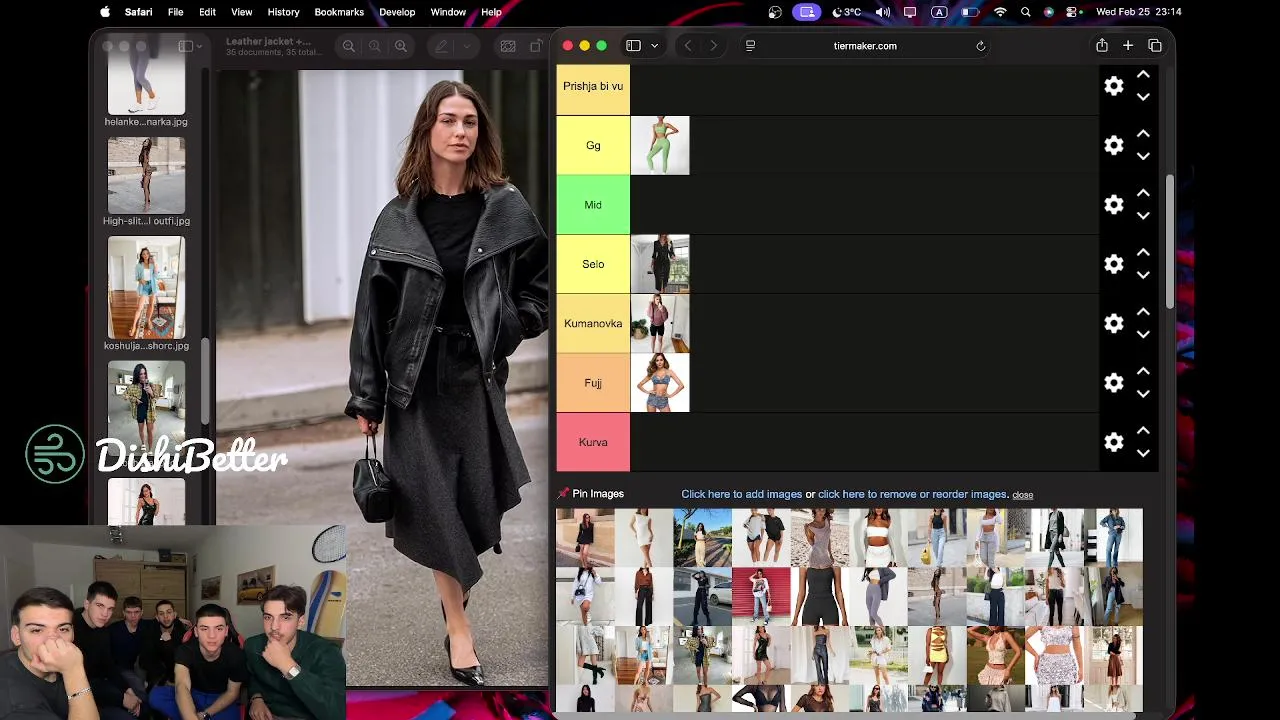Toggle Pin Images

click(591, 494)
